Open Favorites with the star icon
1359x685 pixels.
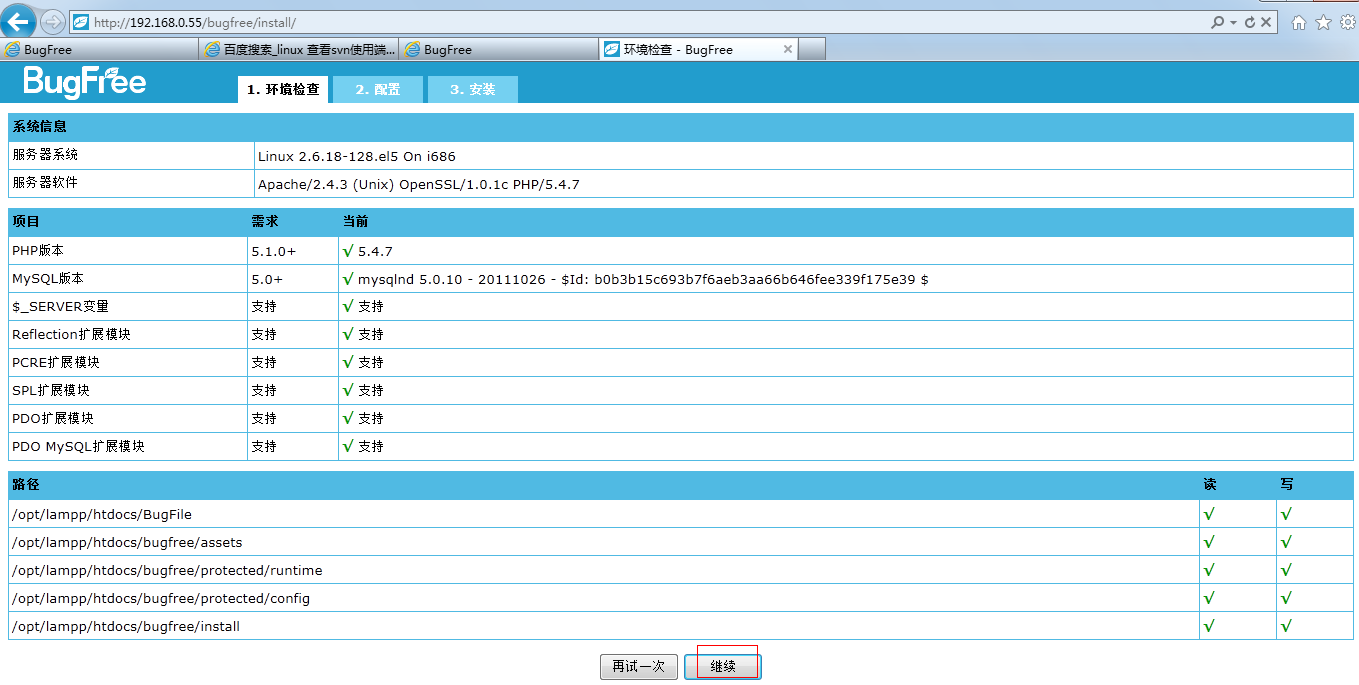(x=1323, y=22)
